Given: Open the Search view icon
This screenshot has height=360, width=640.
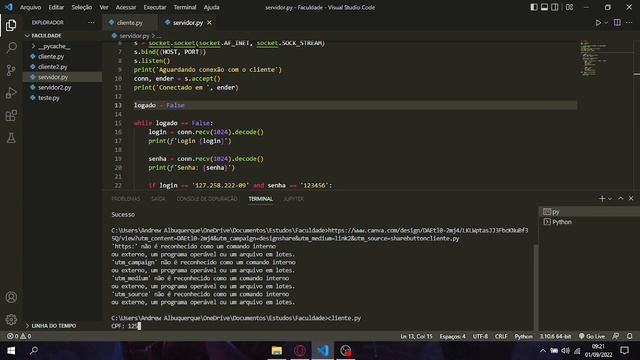Looking at the screenshot, I should tap(11, 47).
